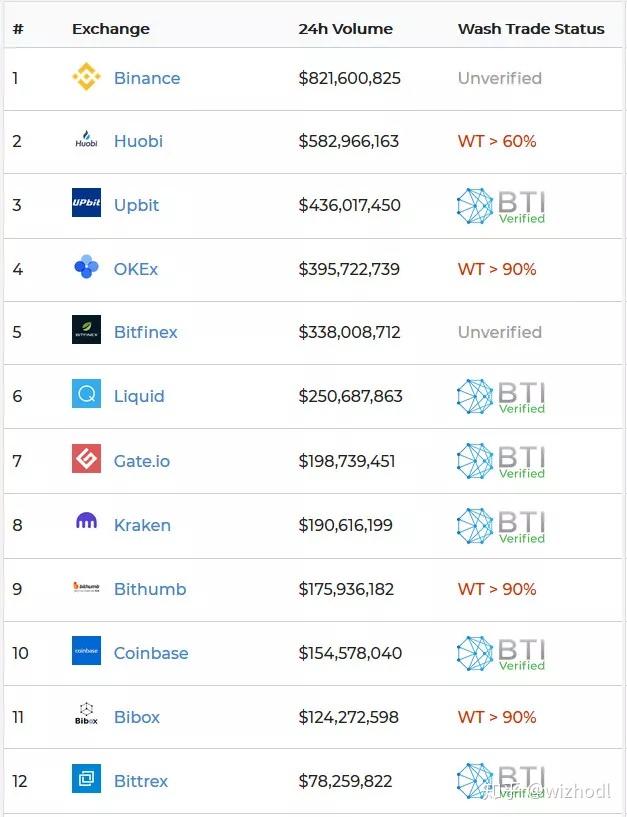The image size is (627, 817).
Task: Click Bitfinex's Unverified status text
Action: point(500,332)
